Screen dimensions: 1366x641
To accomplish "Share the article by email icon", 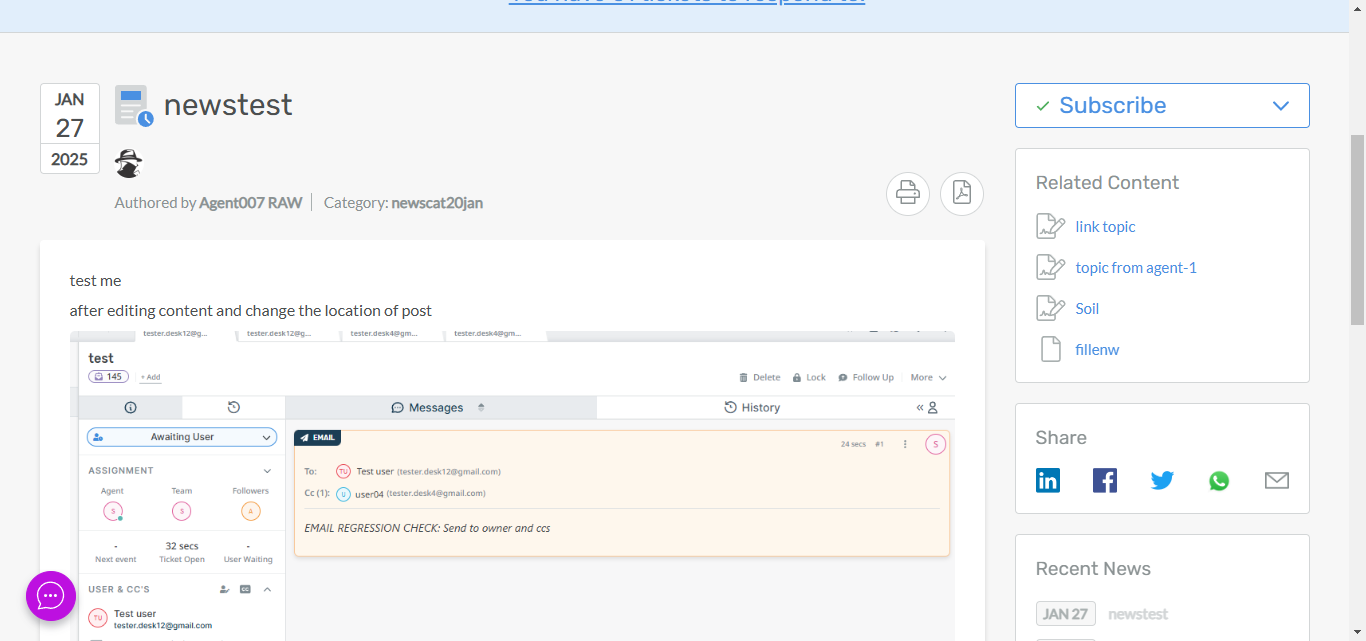I will (x=1276, y=481).
